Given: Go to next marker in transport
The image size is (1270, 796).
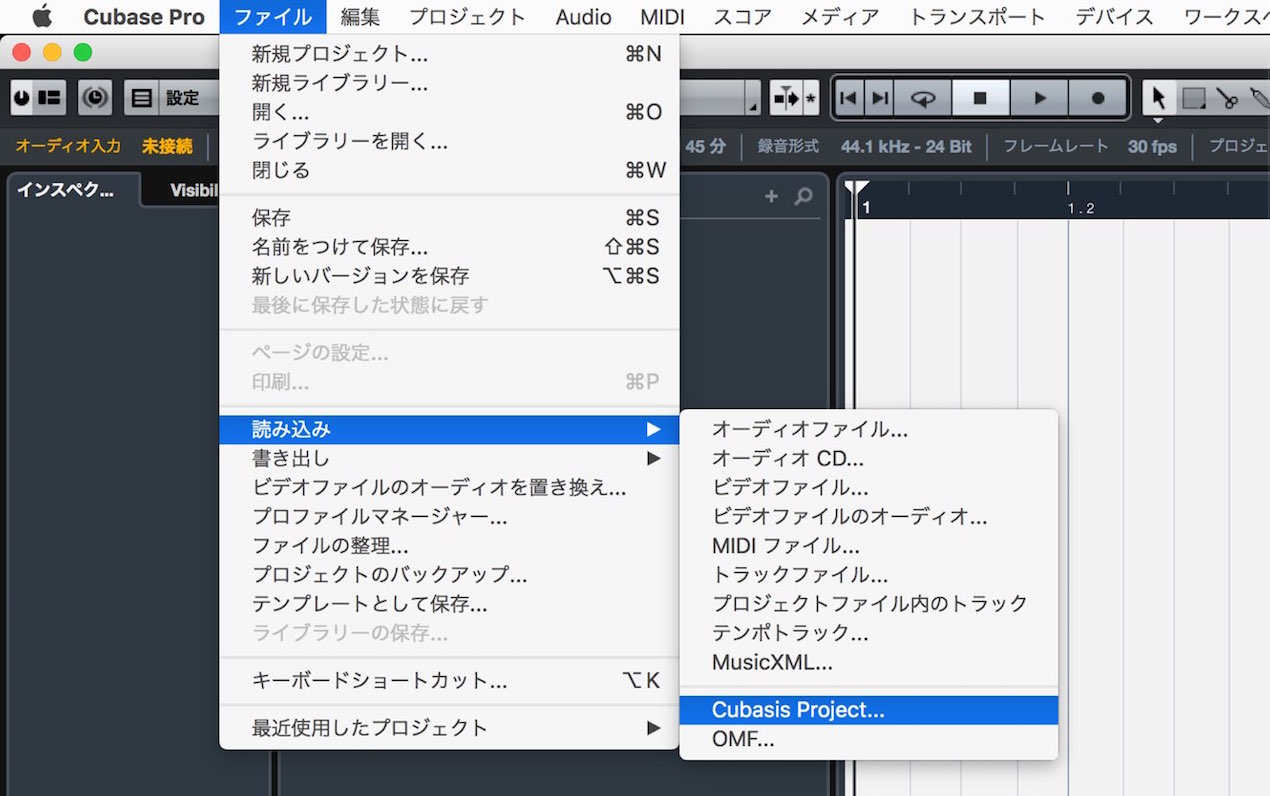Looking at the screenshot, I should click(880, 98).
